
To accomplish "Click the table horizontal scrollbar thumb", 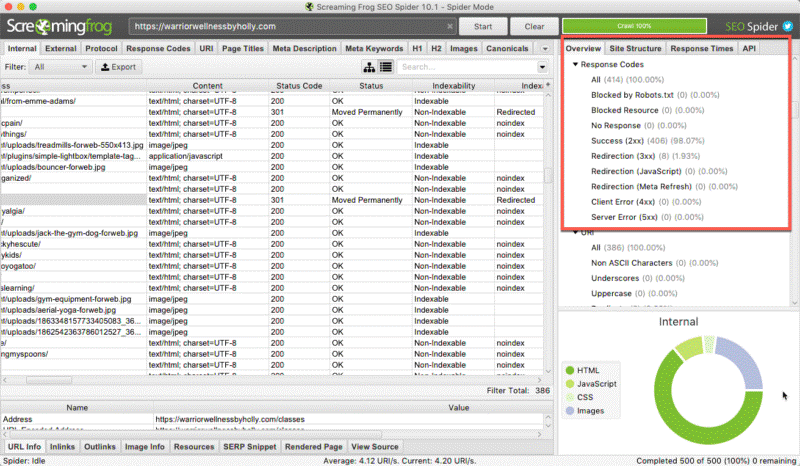I will click(x=49, y=380).
